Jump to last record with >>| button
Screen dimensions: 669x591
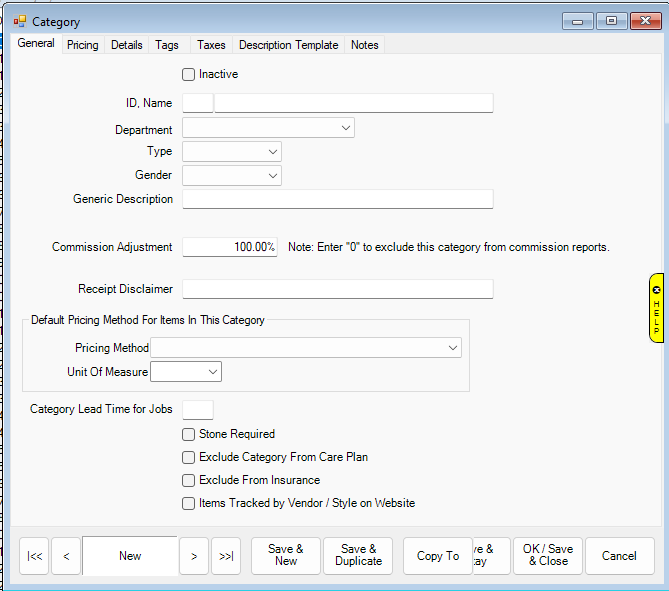click(226, 556)
